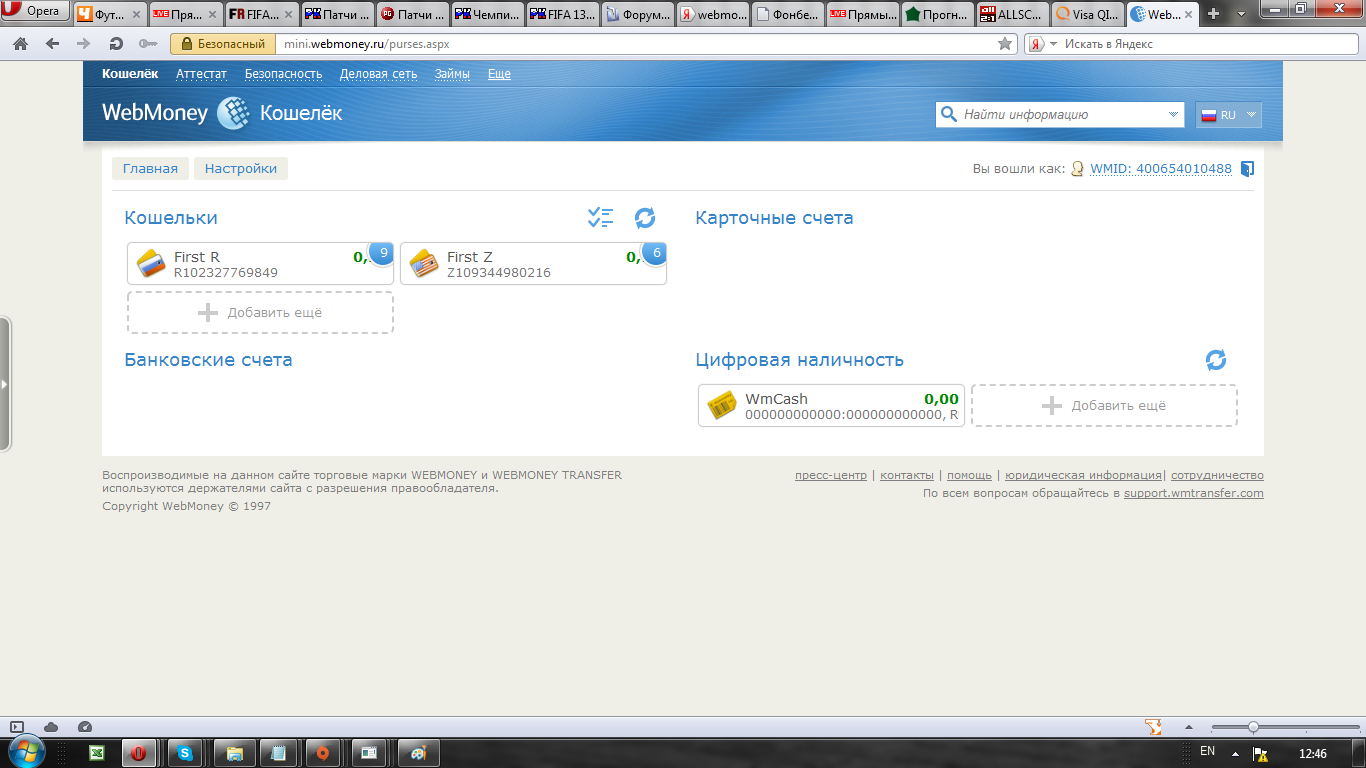Visit support.wmtransfer.com link
The image size is (1366, 768).
coord(1194,493)
